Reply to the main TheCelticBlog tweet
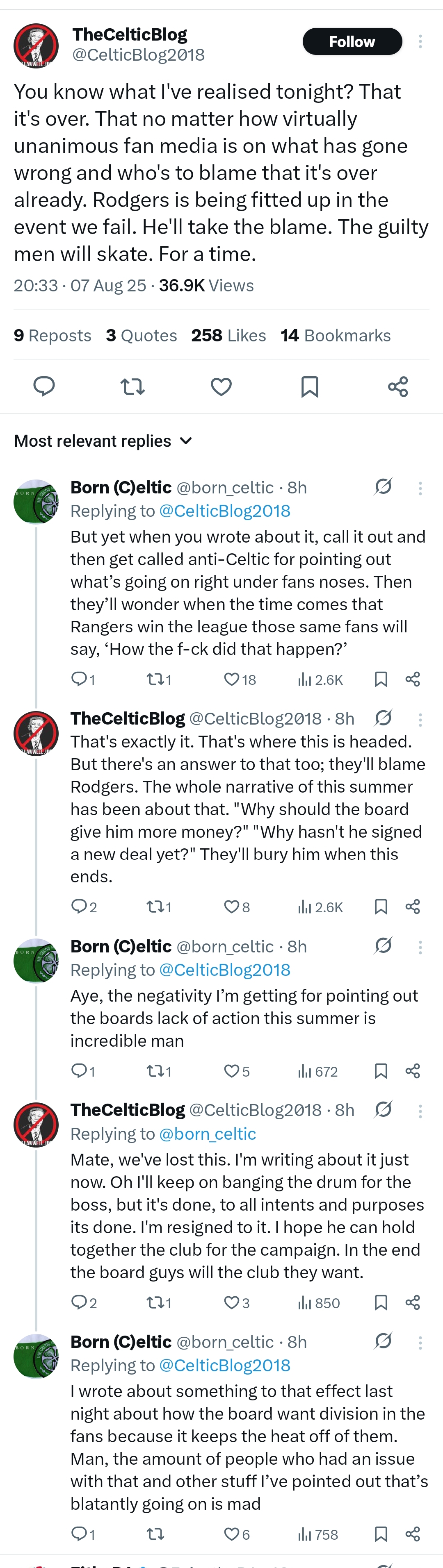443x1568 pixels. point(44,386)
